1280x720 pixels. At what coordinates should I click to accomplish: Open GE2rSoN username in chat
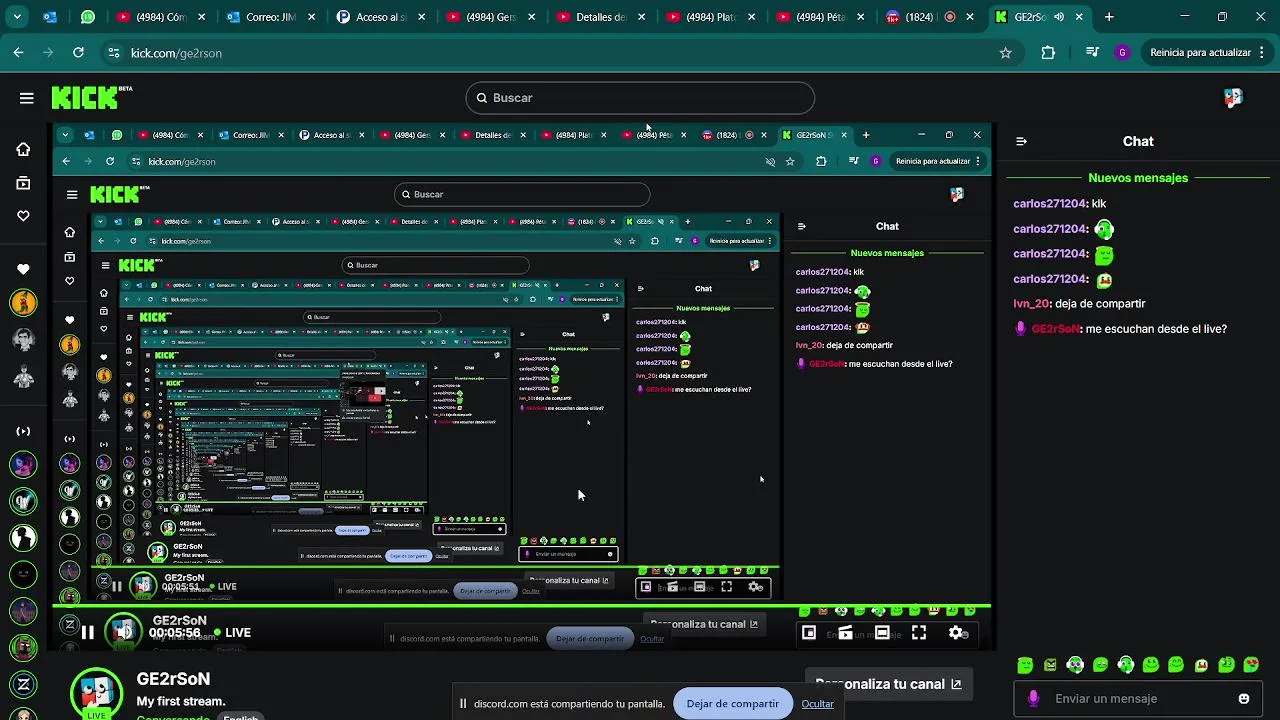pos(1055,329)
